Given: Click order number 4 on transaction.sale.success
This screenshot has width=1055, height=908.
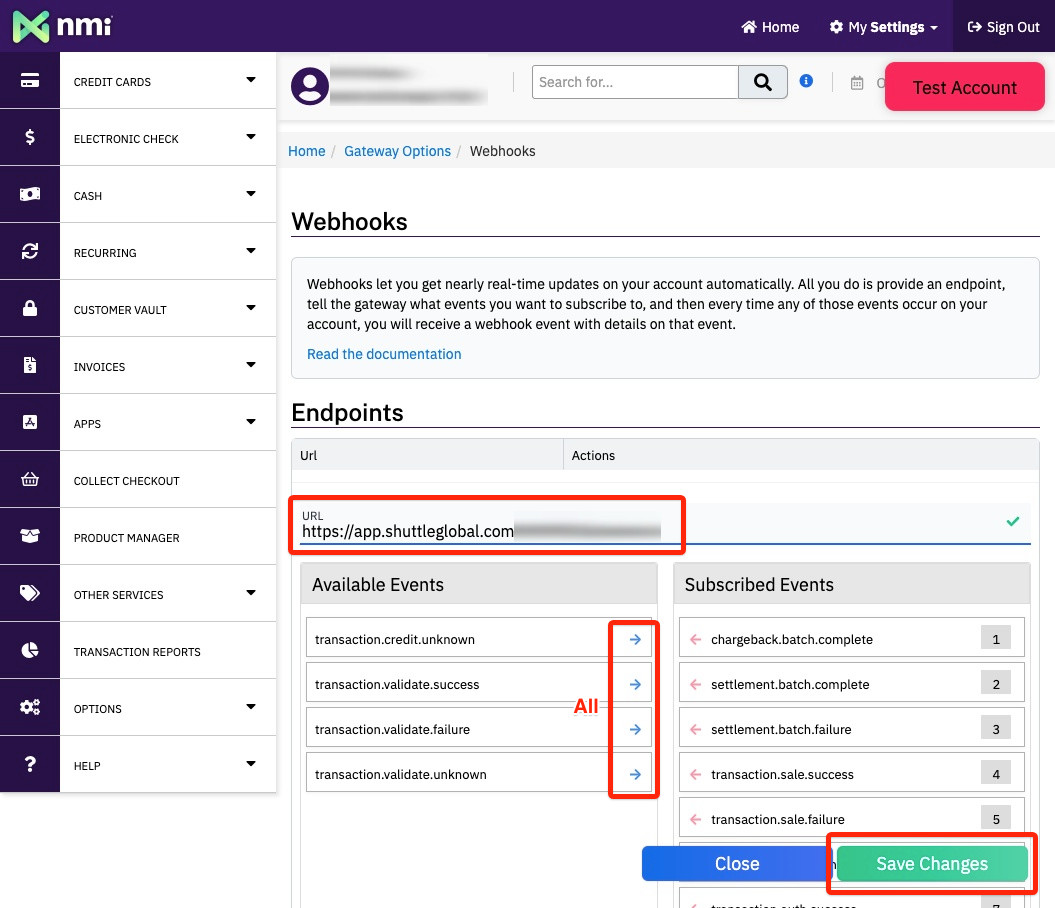Looking at the screenshot, I should pyautogui.click(x=996, y=775).
